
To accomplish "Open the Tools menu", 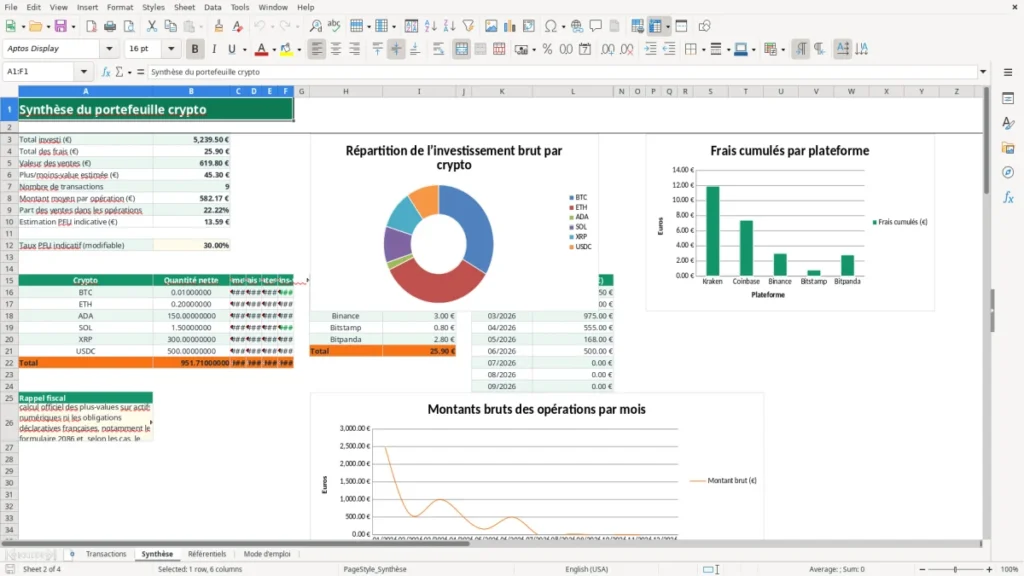I will 240,7.
